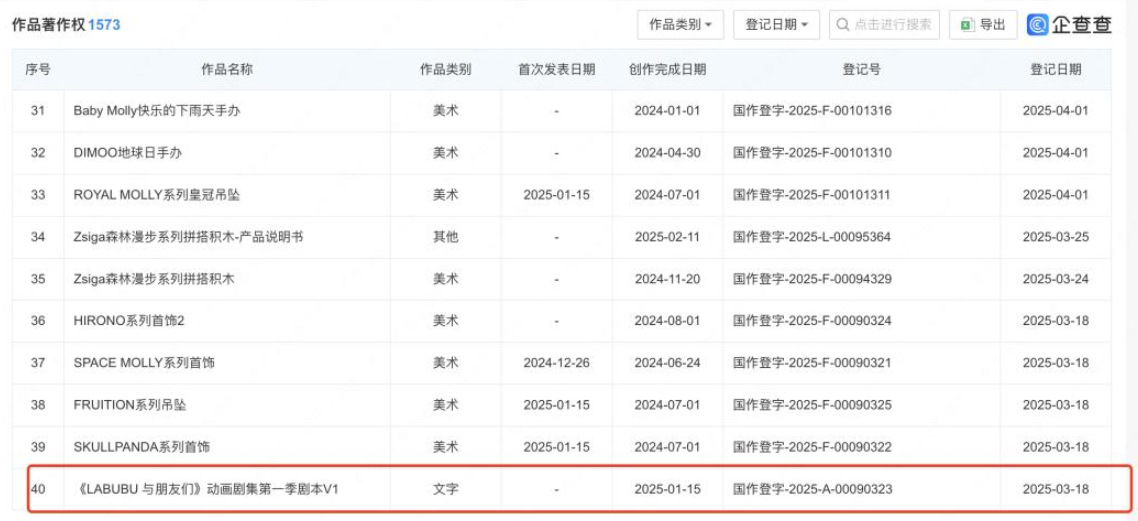Click the copyright count 1573

104,25
